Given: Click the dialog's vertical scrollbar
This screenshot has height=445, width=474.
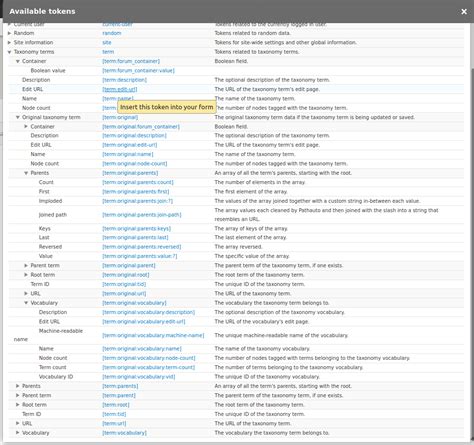Looking at the screenshot, I should 471,253.
